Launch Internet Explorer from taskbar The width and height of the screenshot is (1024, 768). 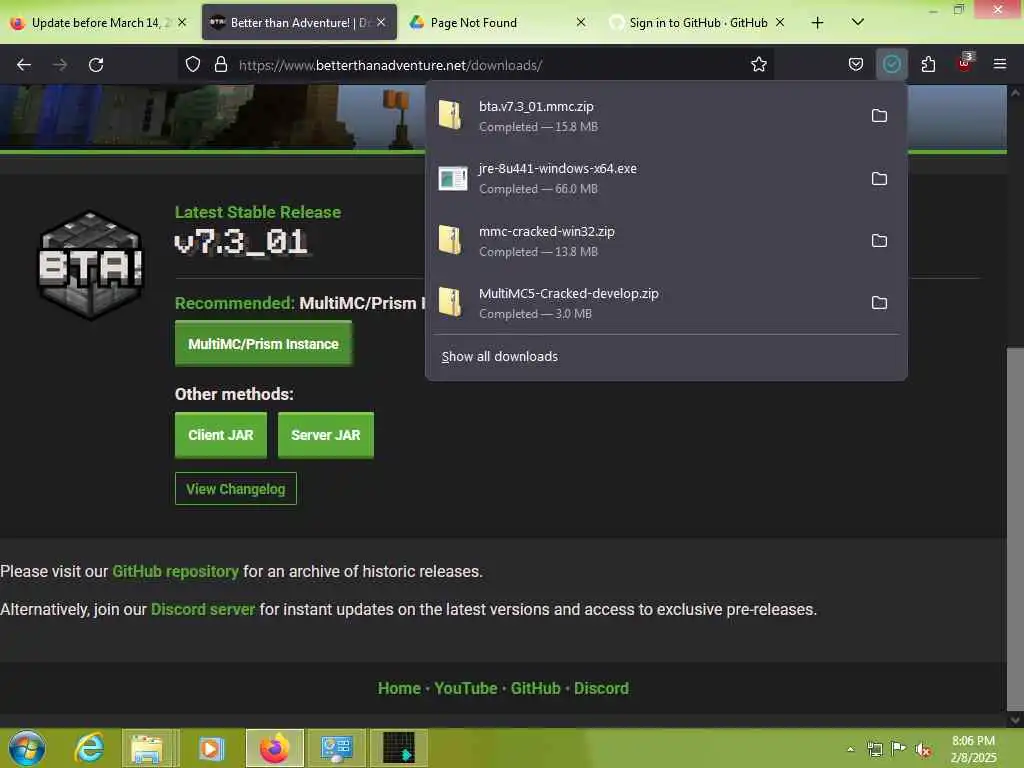pyautogui.click(x=89, y=748)
